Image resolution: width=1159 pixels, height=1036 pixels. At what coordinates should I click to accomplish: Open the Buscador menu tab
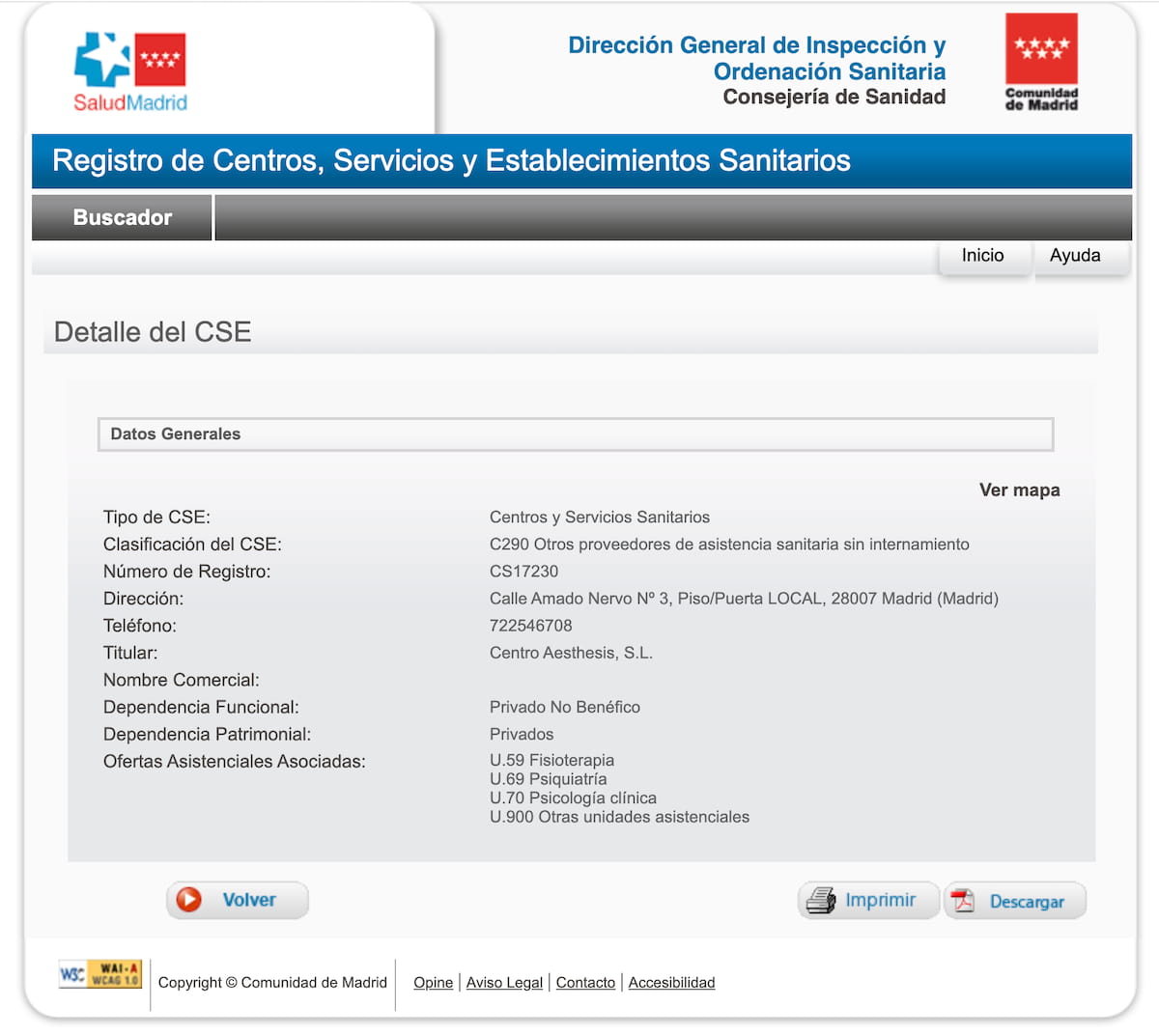tap(123, 217)
